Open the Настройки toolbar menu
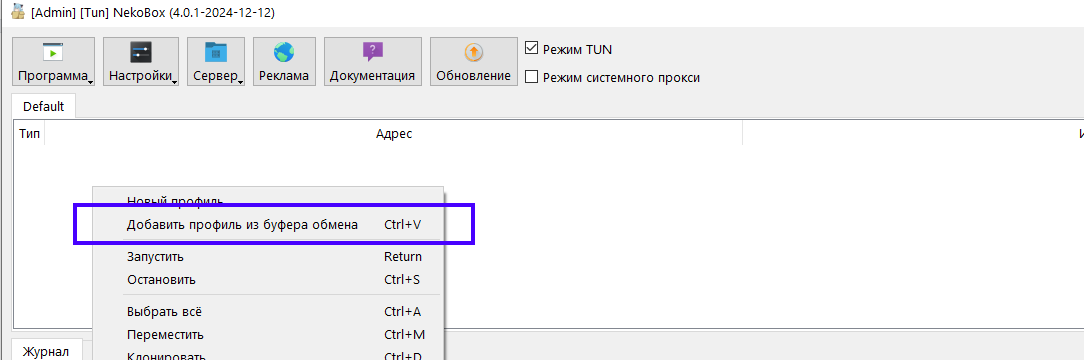 (141, 61)
